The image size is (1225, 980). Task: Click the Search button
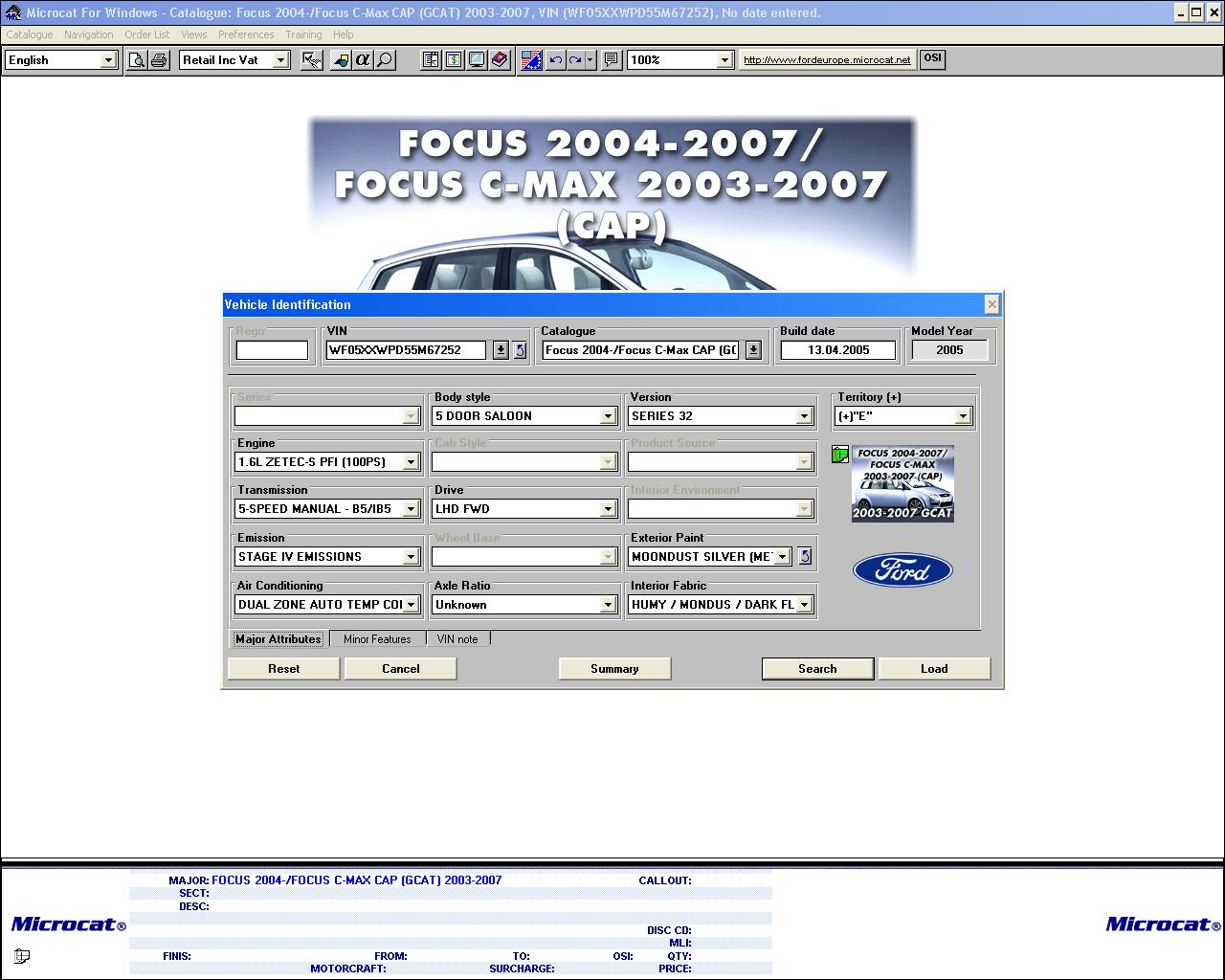tap(817, 669)
